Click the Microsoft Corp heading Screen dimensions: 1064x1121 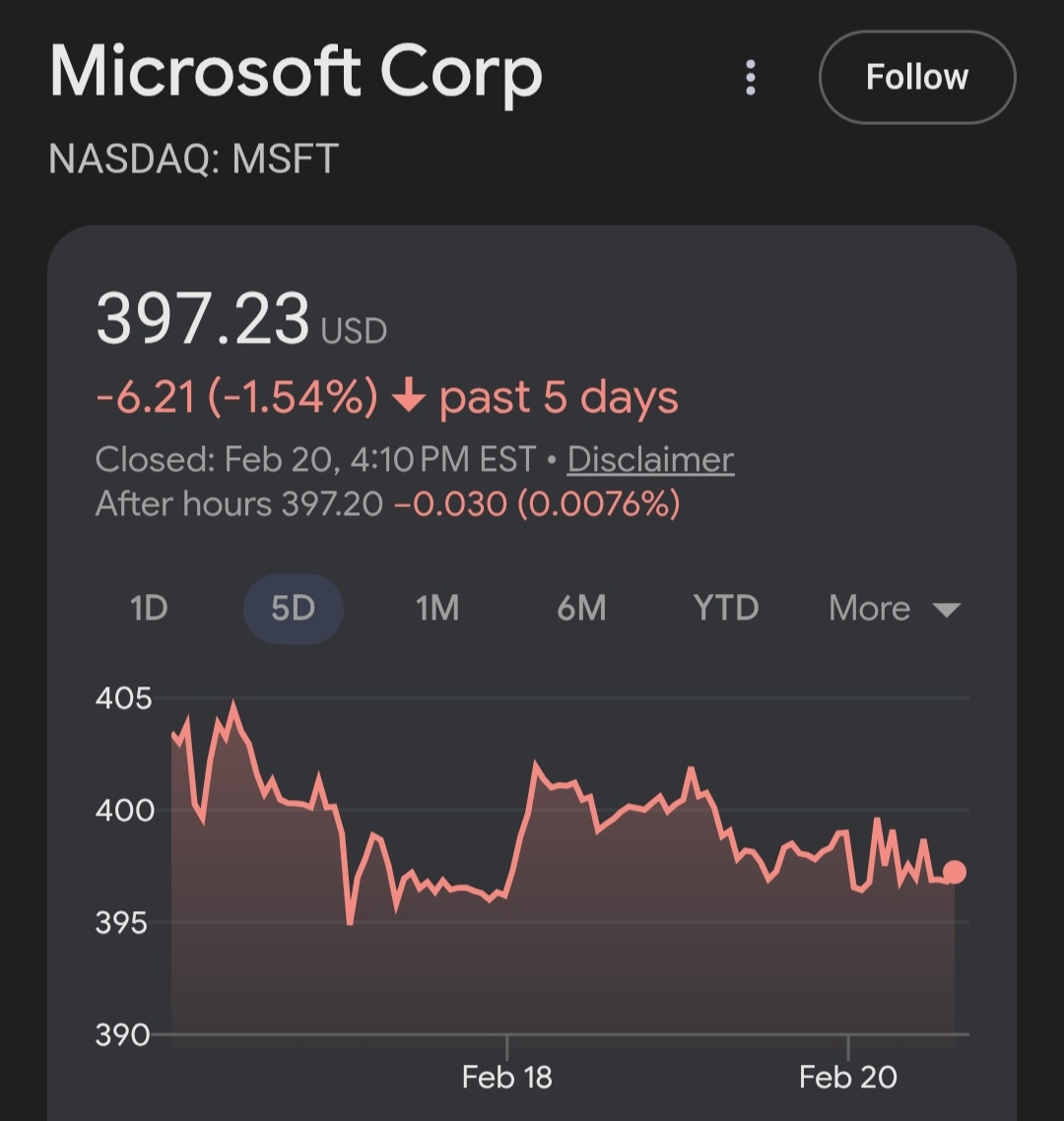tap(296, 74)
